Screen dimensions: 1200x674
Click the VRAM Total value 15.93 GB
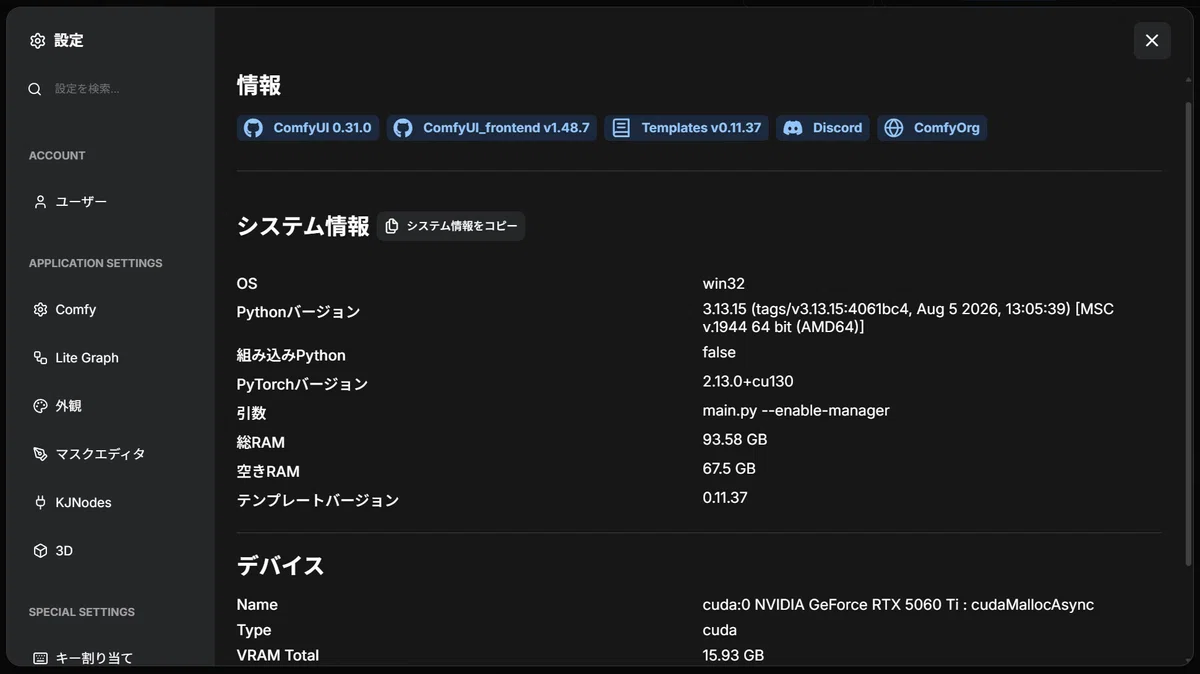click(733, 656)
